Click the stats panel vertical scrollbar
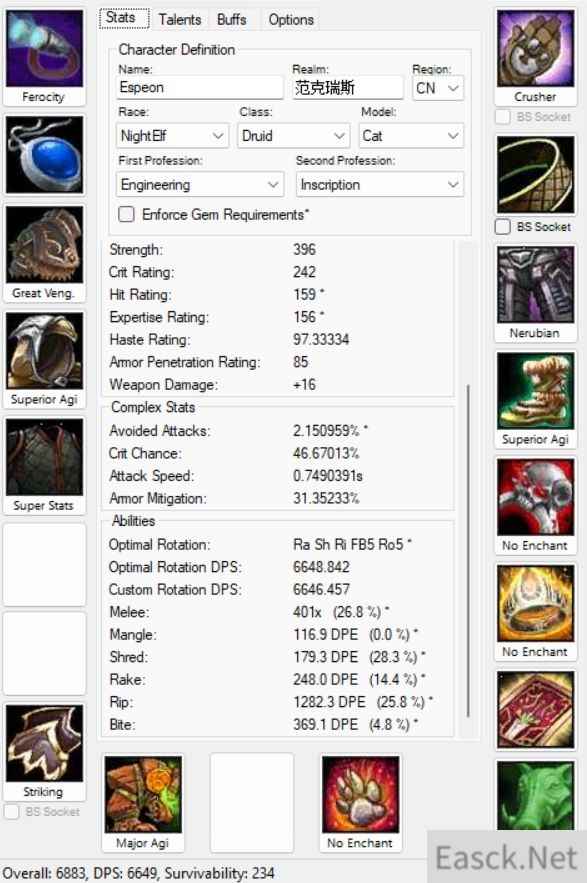 tap(468, 551)
